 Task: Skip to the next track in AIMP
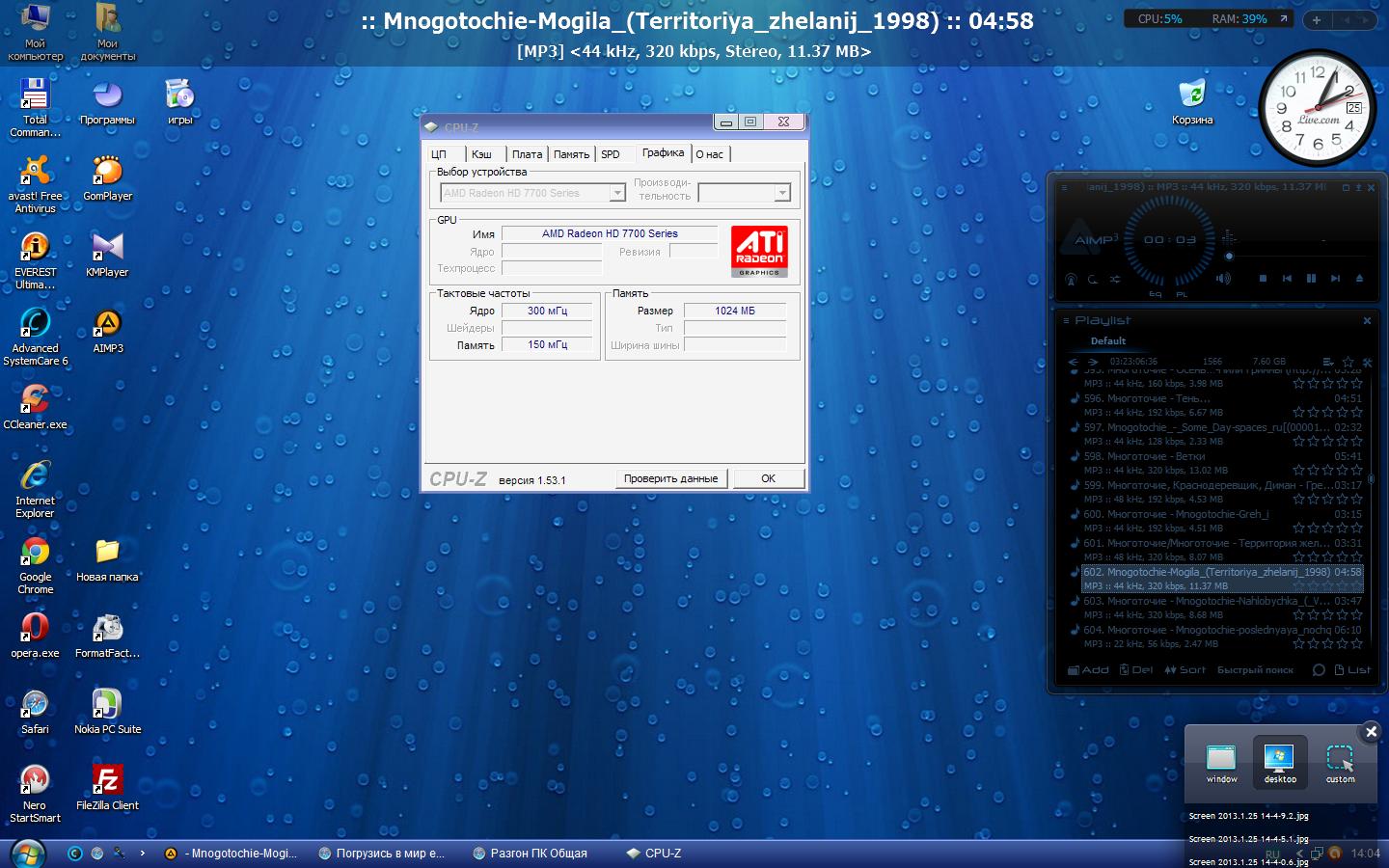tap(1335, 278)
